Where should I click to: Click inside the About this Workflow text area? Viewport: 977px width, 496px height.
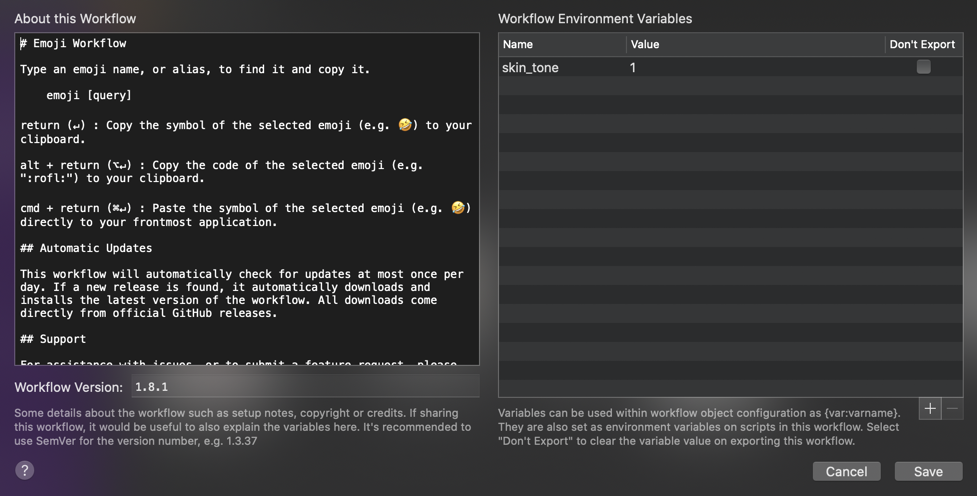(x=247, y=199)
